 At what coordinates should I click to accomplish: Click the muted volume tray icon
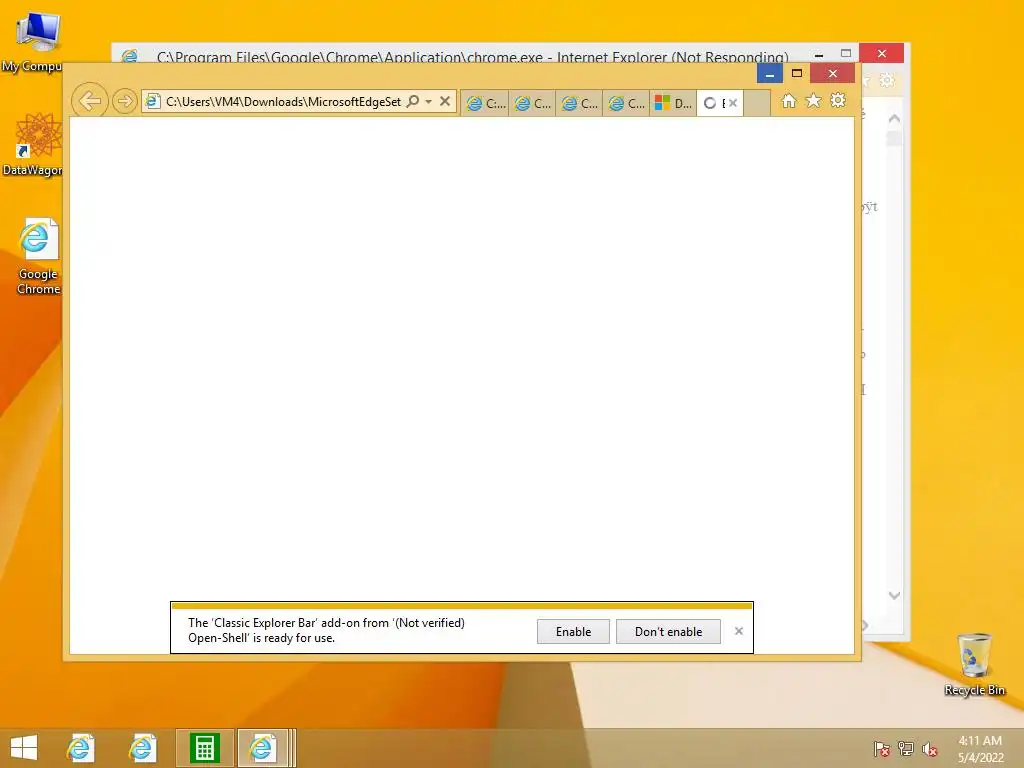tap(930, 749)
